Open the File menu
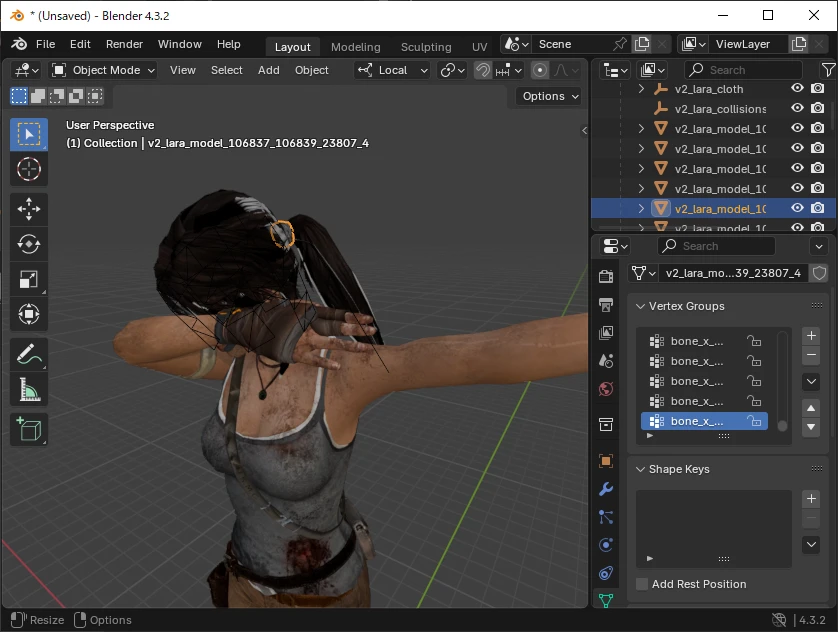The width and height of the screenshot is (838, 632). click(45, 44)
